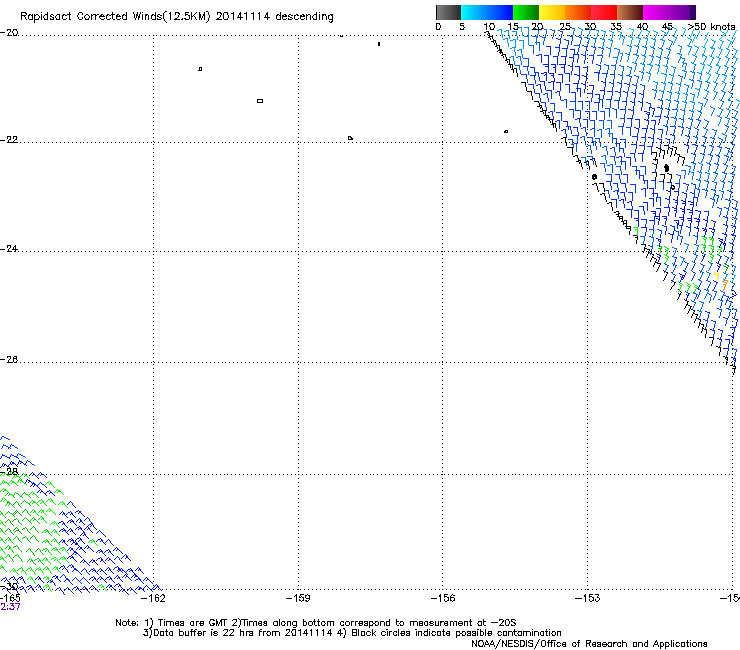Click the '>50 knots' legend label
740x650 pixels.
click(x=711, y=27)
